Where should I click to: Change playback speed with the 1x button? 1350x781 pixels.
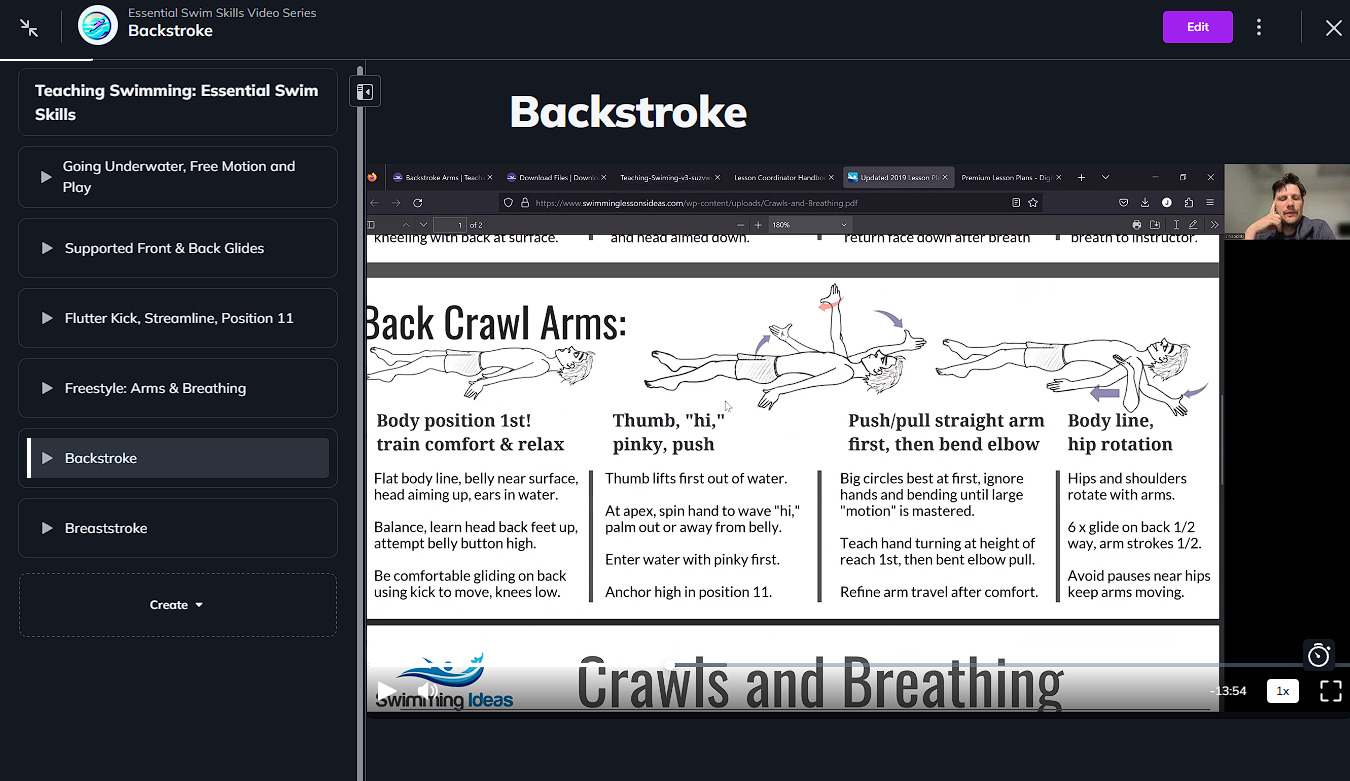pyautogui.click(x=1282, y=690)
